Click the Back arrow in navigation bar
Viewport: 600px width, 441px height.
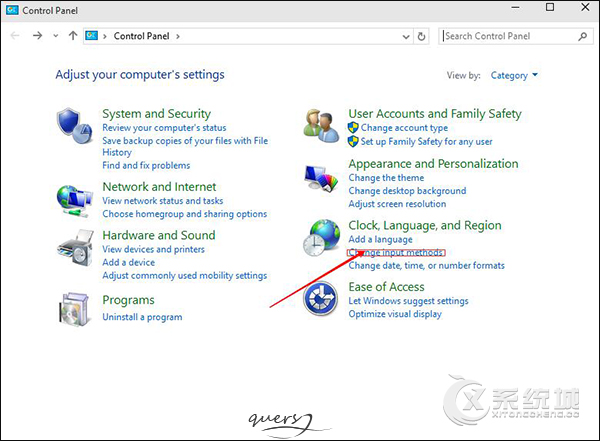pyautogui.click(x=15, y=36)
